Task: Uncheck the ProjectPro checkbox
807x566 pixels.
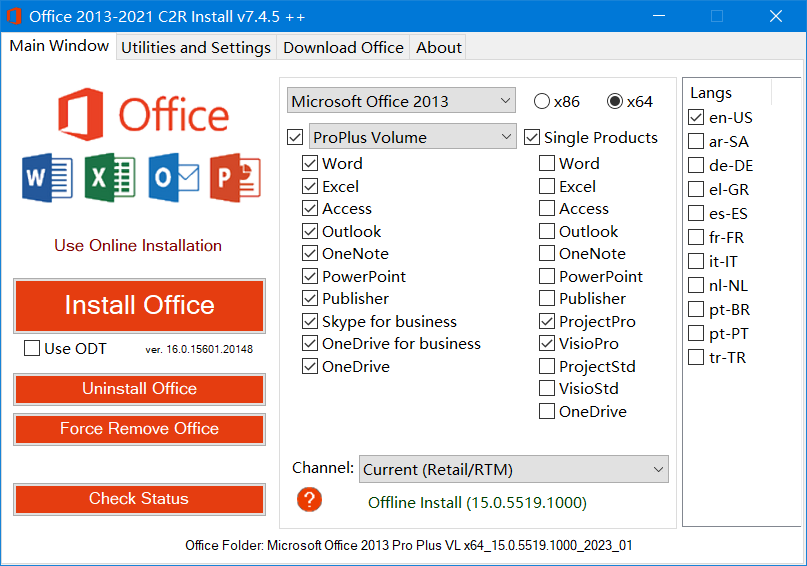Action: tap(547, 322)
